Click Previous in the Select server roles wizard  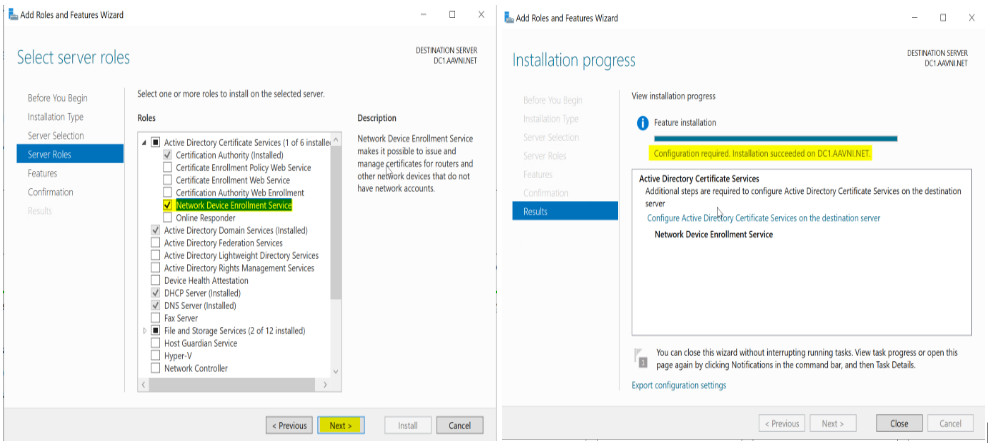pyautogui.click(x=289, y=425)
